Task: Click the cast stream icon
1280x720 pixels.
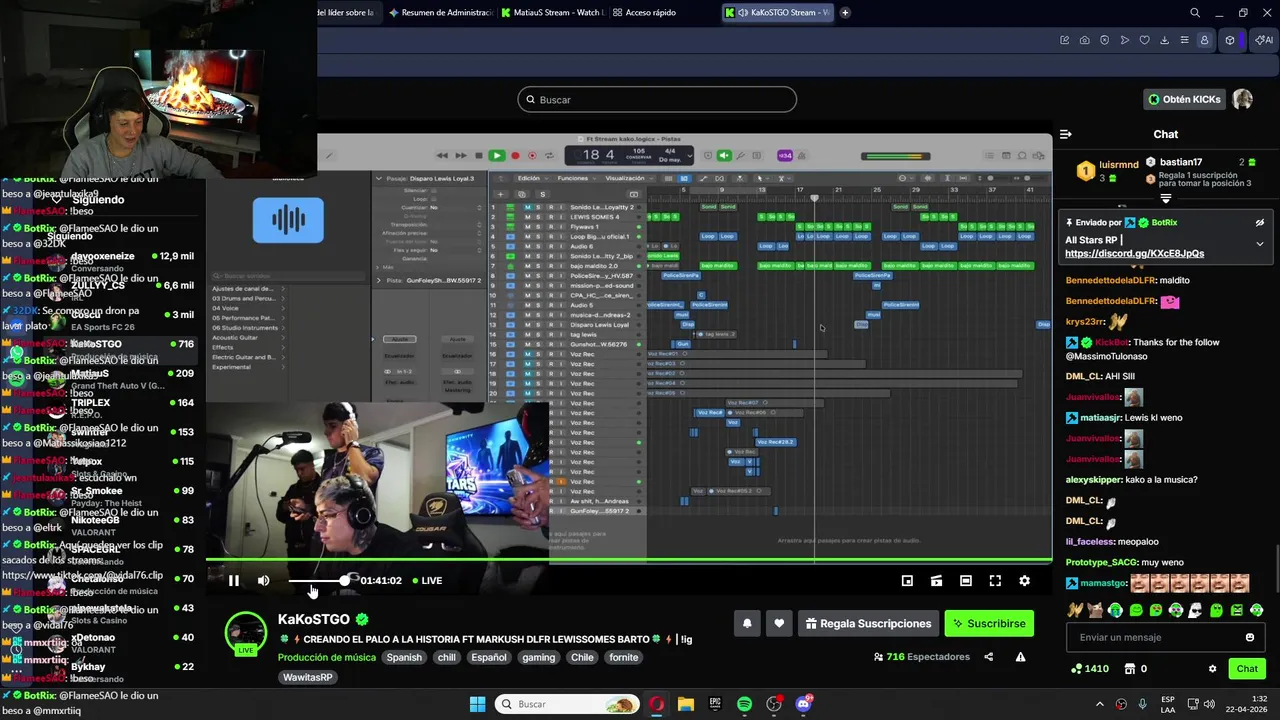Action: point(936,580)
